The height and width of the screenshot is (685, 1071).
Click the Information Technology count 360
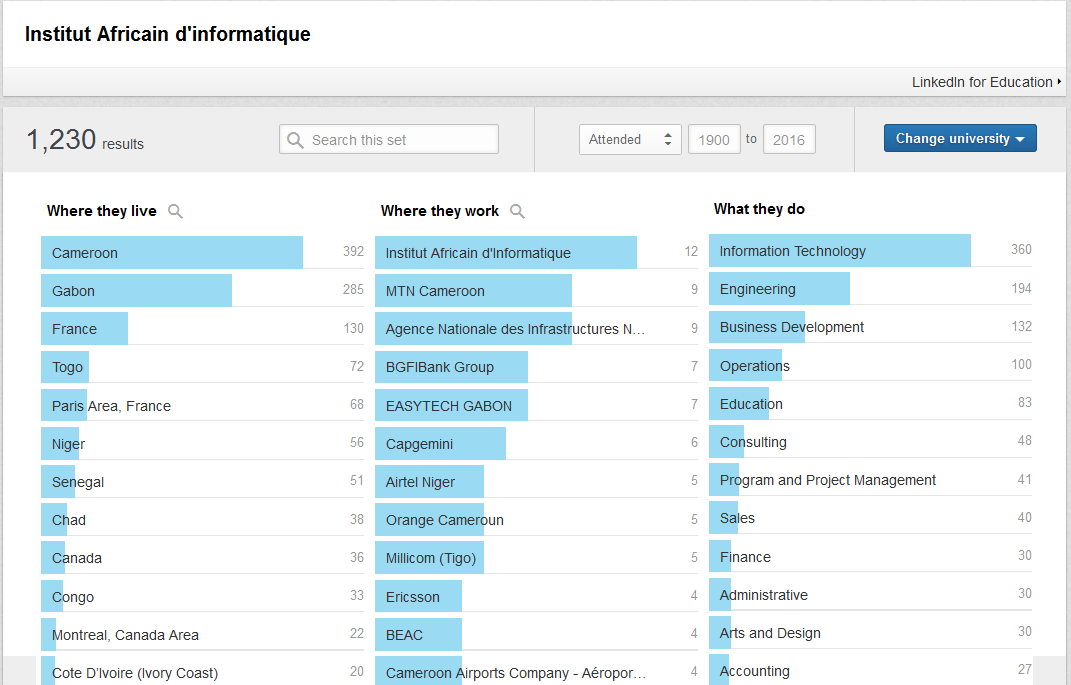[x=1021, y=249]
